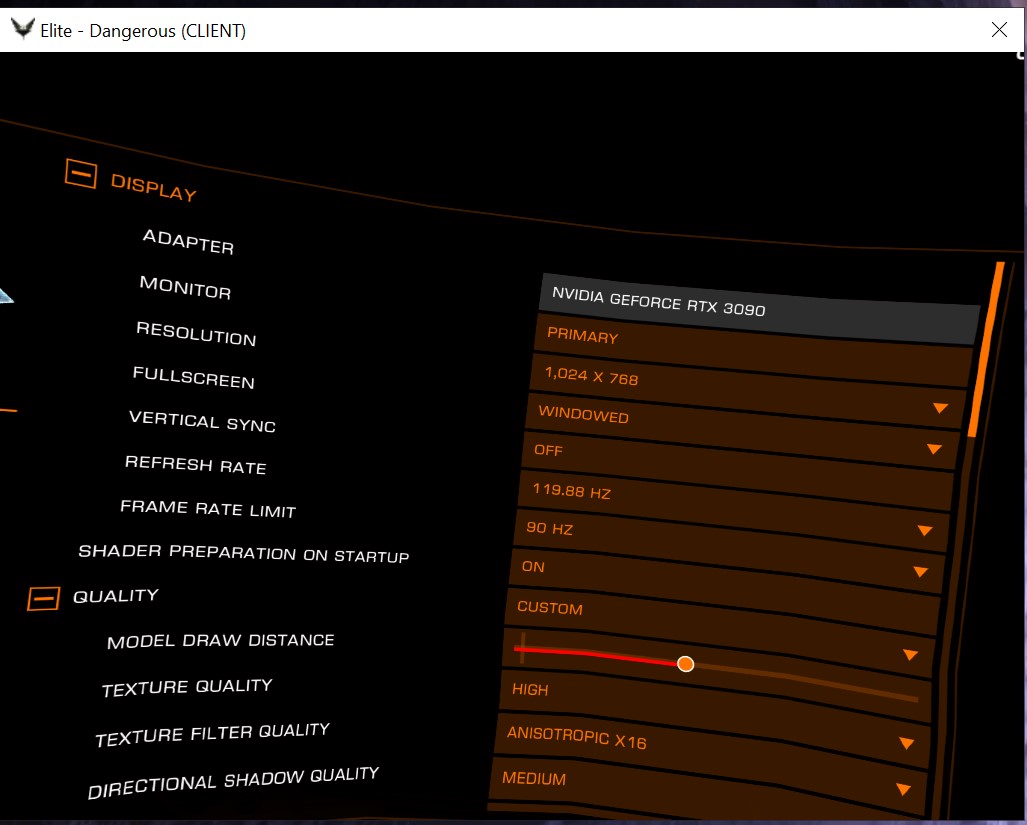Click the MODEL DRAW DISTANCE label
The image size is (1027, 825).
pyautogui.click(x=221, y=640)
